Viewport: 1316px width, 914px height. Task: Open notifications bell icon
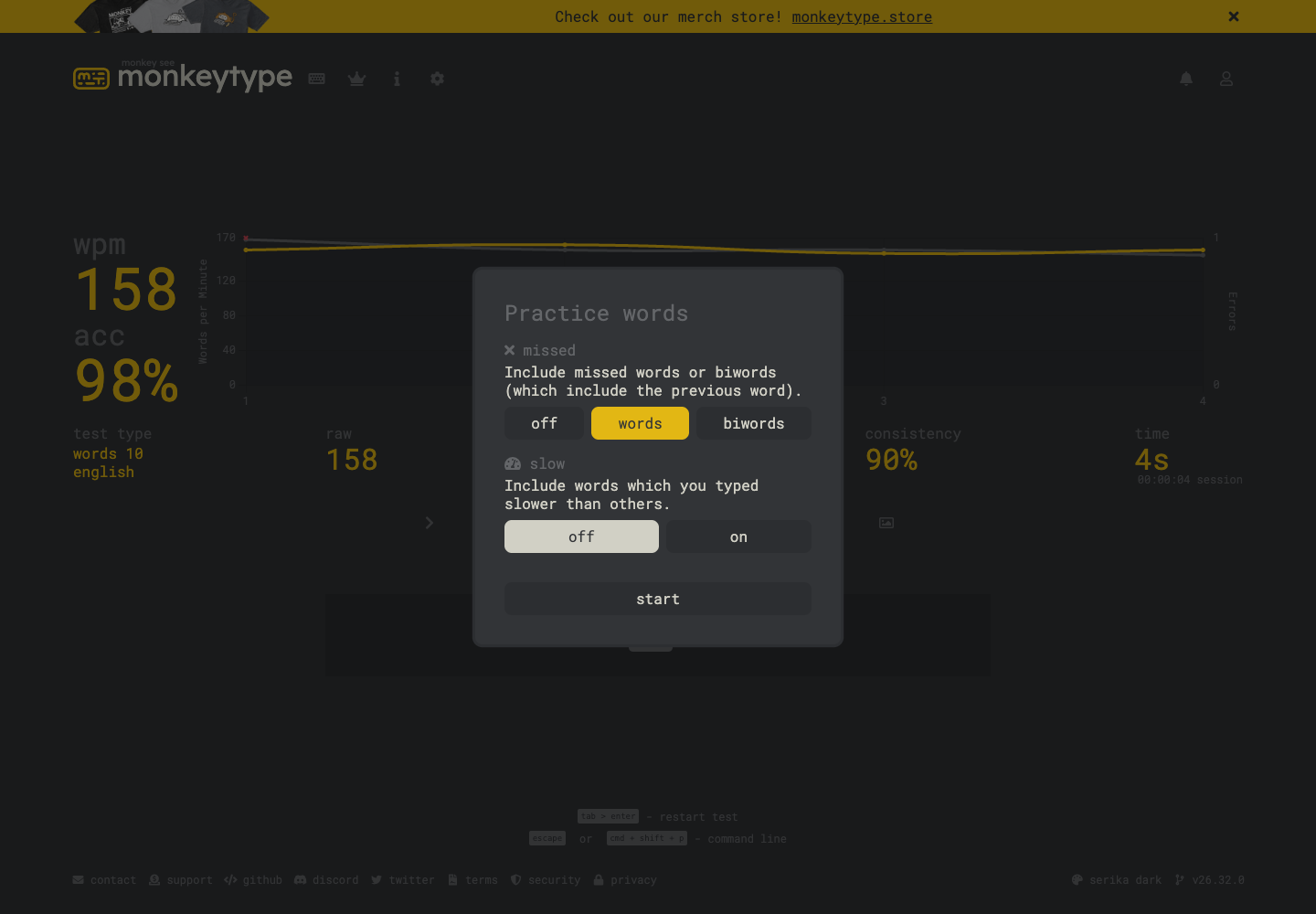pyautogui.click(x=1186, y=79)
